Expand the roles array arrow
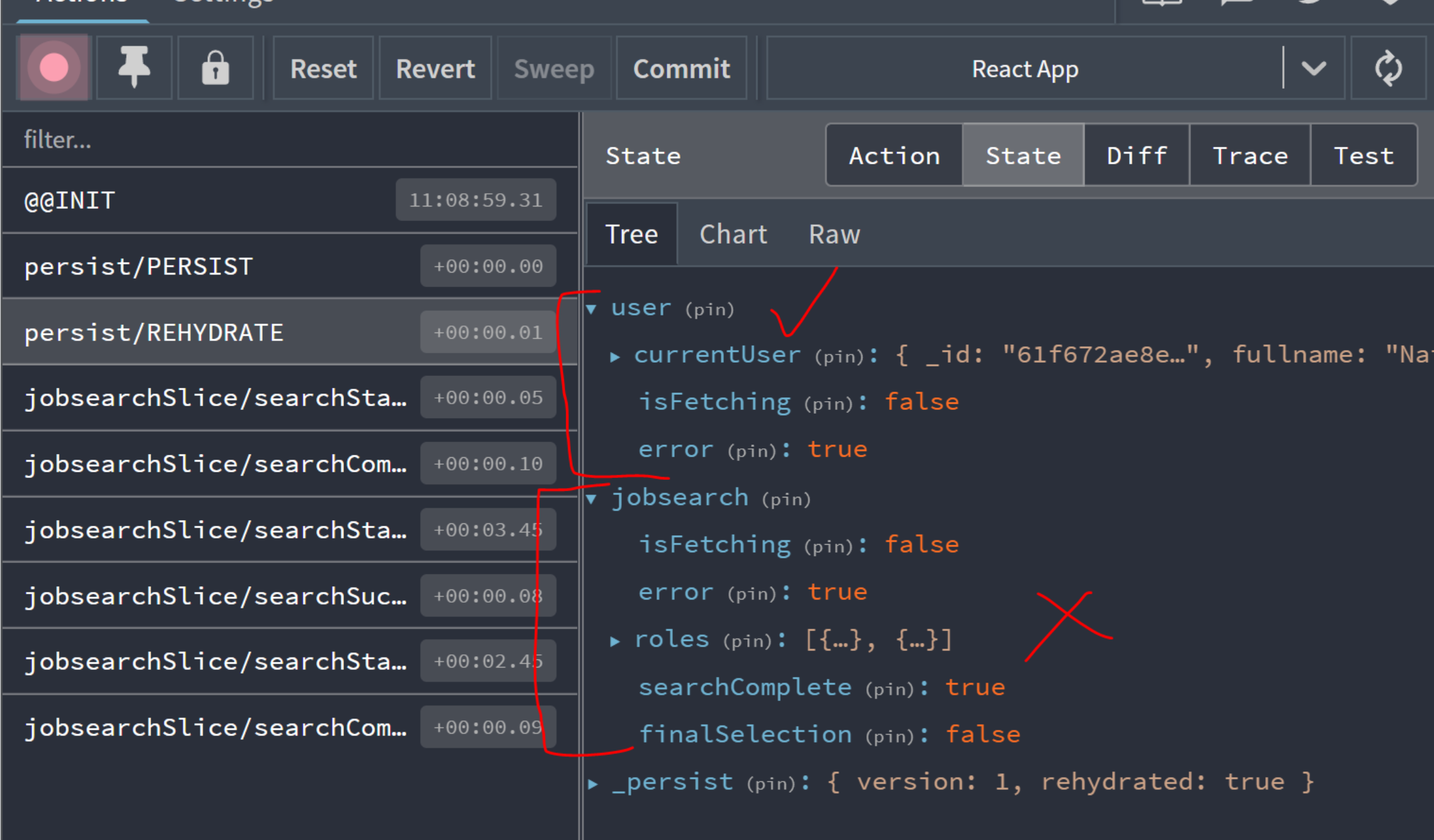The image size is (1434, 840). pos(615,641)
